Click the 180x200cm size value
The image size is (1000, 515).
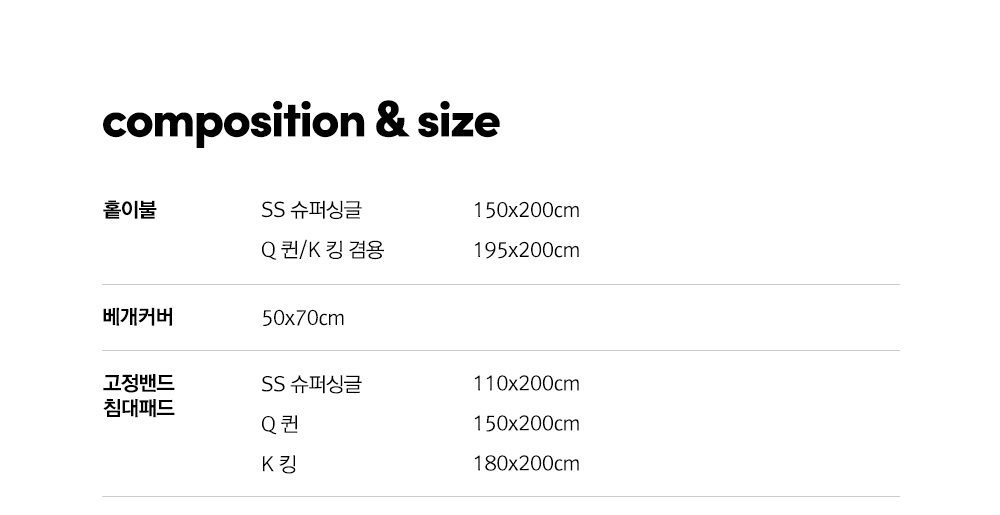point(526,464)
